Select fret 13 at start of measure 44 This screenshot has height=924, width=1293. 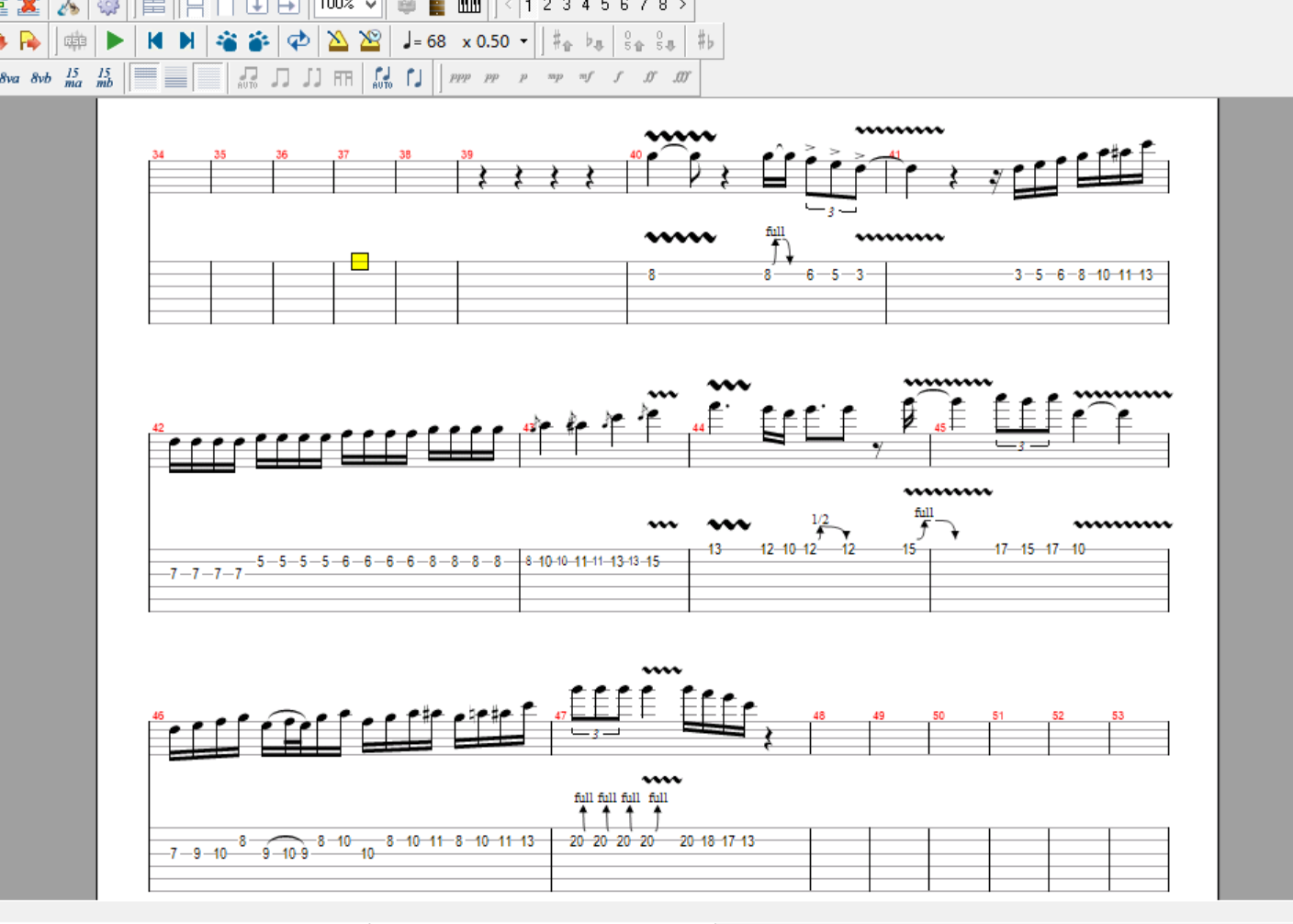714,549
